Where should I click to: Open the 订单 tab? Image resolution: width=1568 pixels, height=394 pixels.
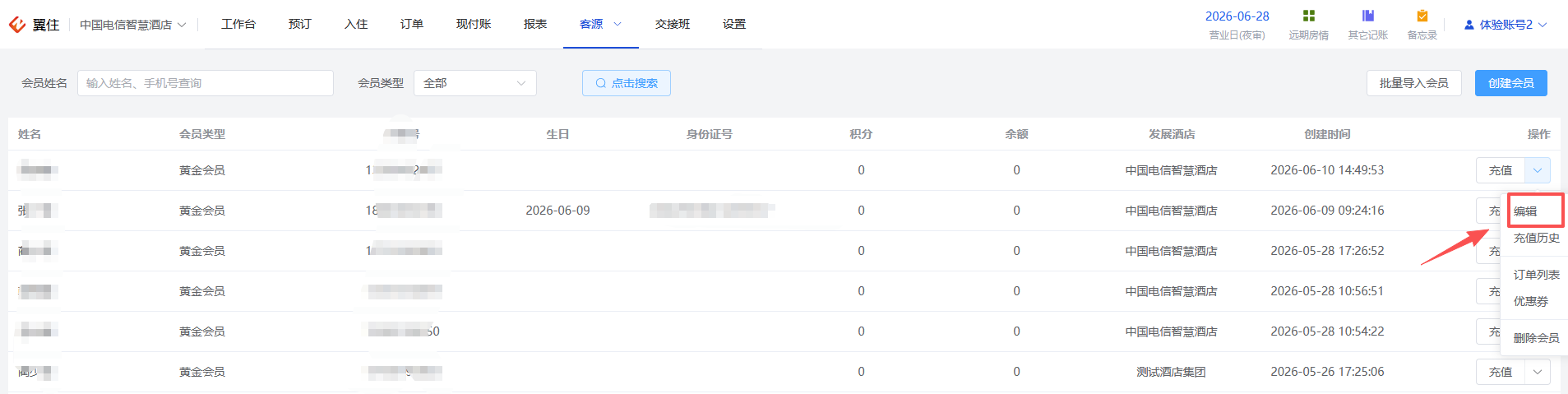point(412,24)
